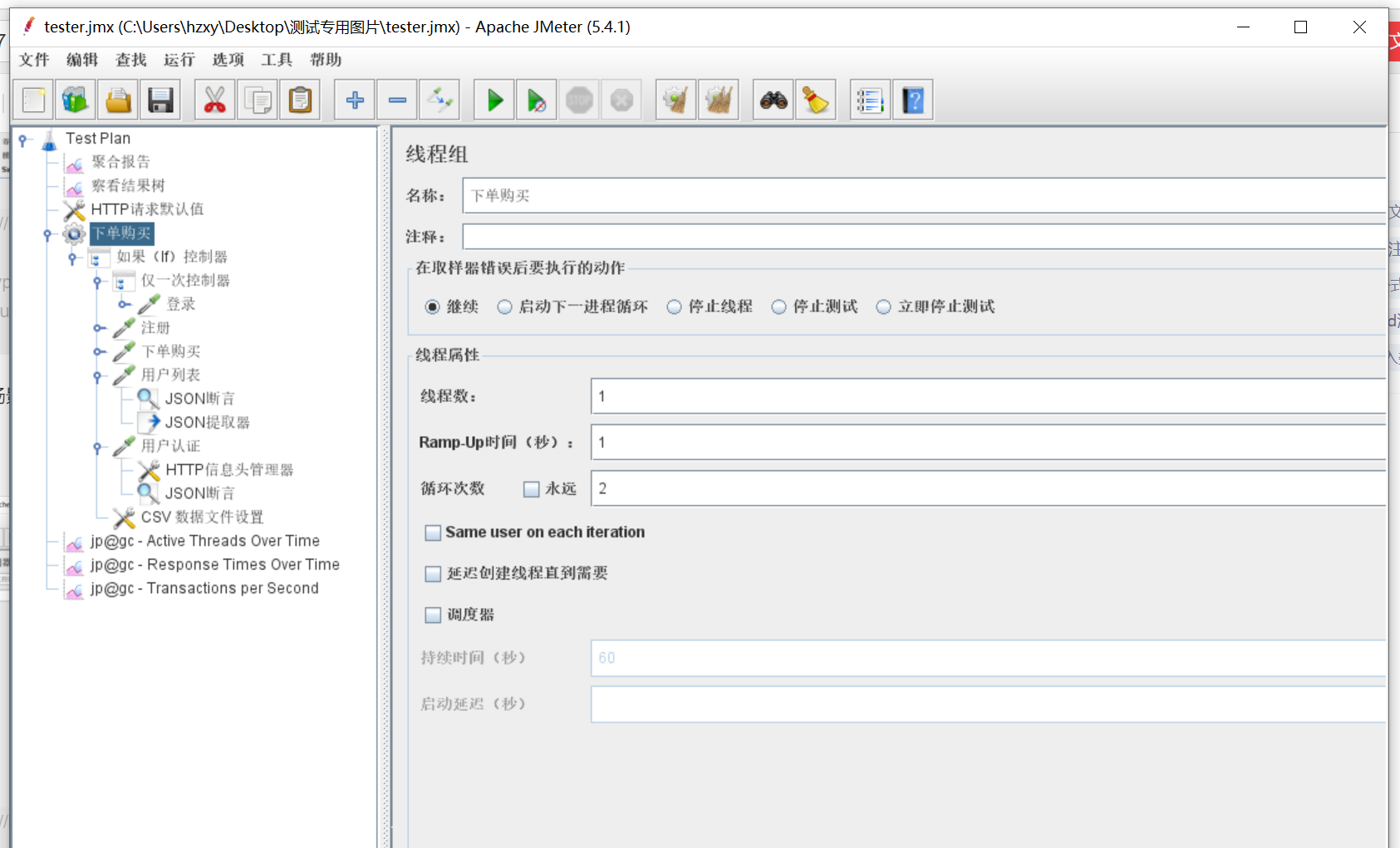Select 立即停止测试 radio option
The image size is (1400, 848).
point(883,307)
